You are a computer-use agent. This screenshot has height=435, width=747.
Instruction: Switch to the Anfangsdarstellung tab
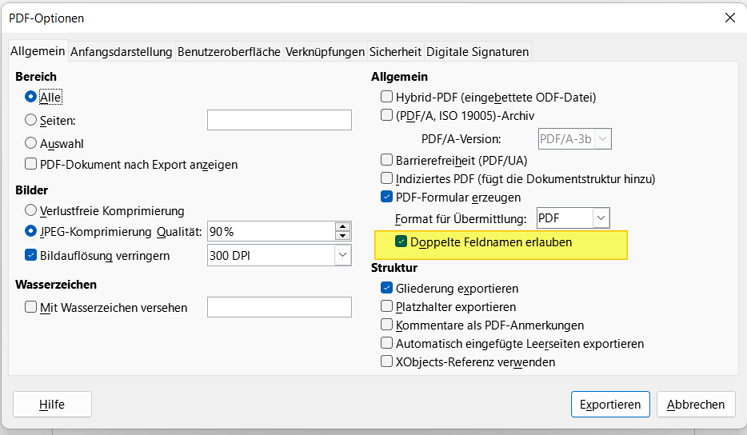pos(121,51)
